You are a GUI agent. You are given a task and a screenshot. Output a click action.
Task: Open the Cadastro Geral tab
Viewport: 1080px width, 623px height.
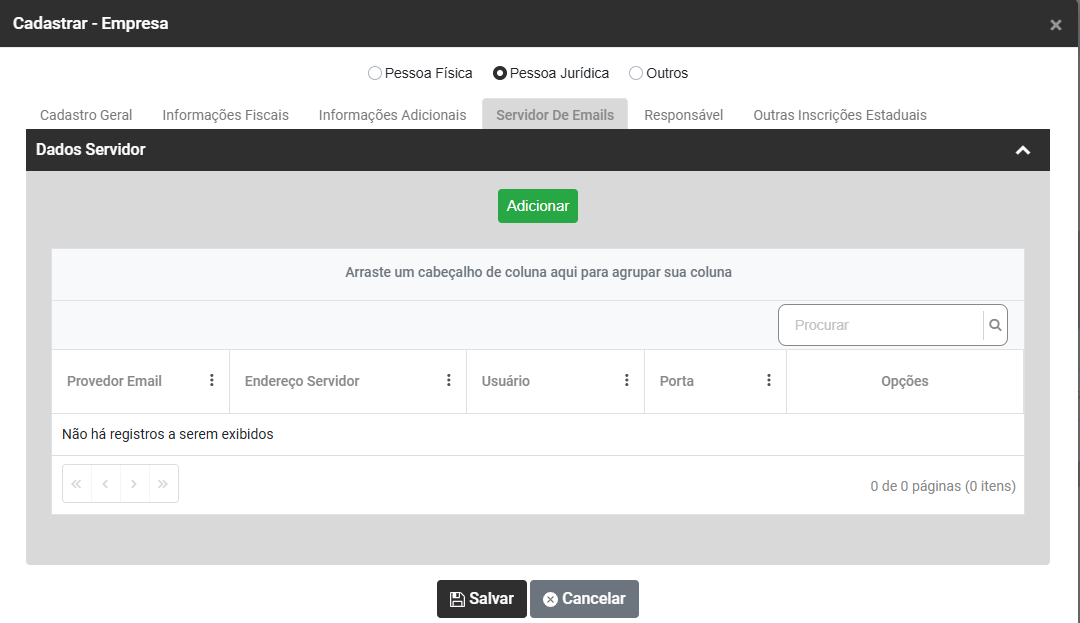[86, 115]
